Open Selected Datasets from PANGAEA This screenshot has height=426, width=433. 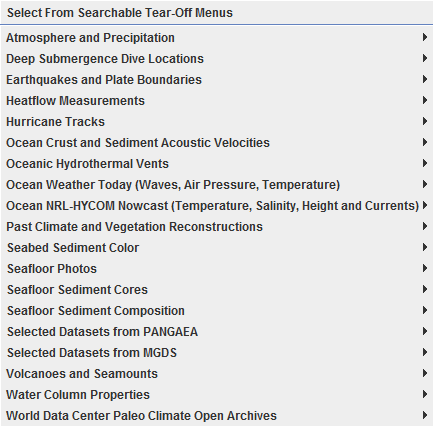point(217,331)
